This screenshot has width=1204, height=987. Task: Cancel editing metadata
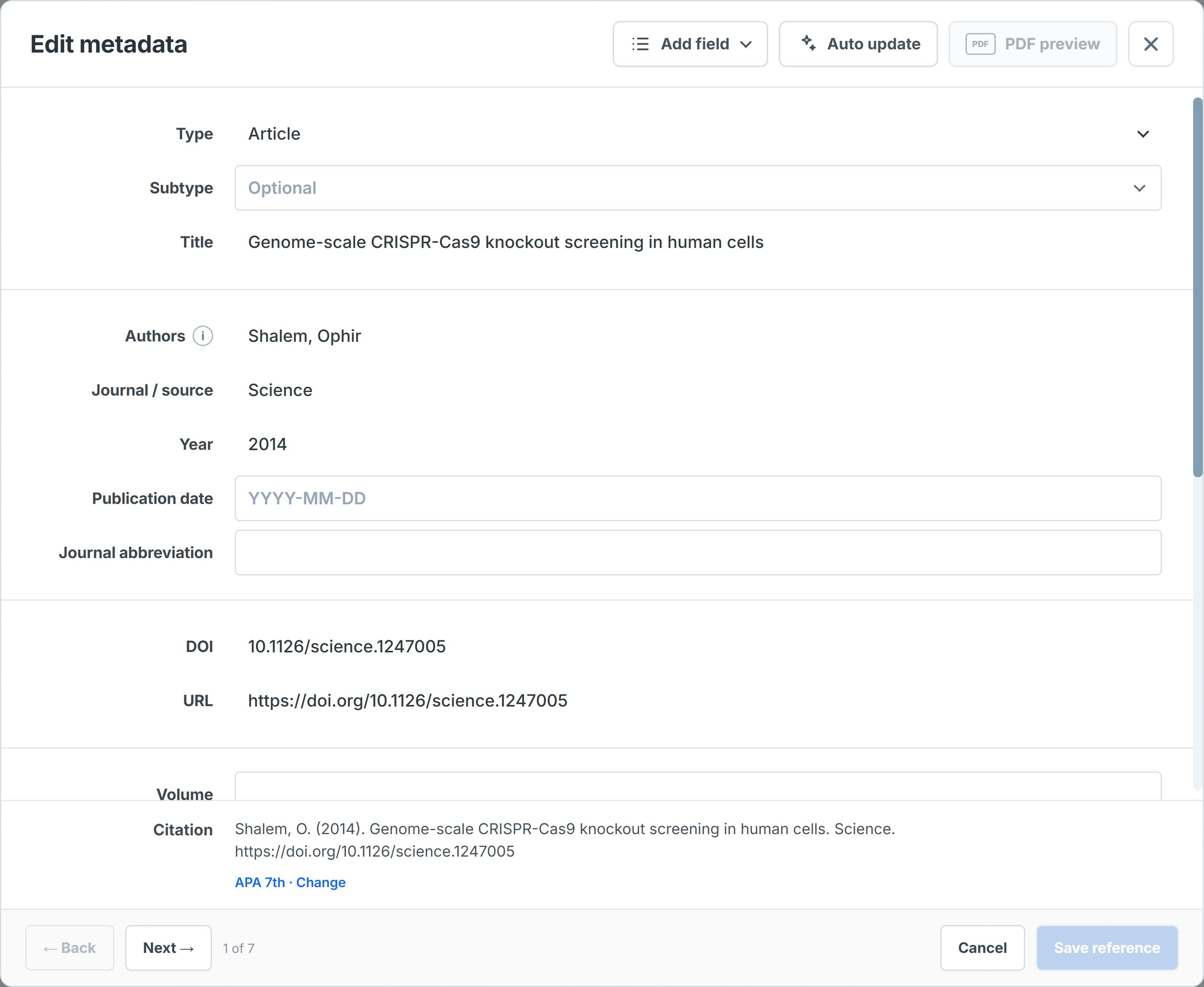pyautogui.click(x=982, y=948)
